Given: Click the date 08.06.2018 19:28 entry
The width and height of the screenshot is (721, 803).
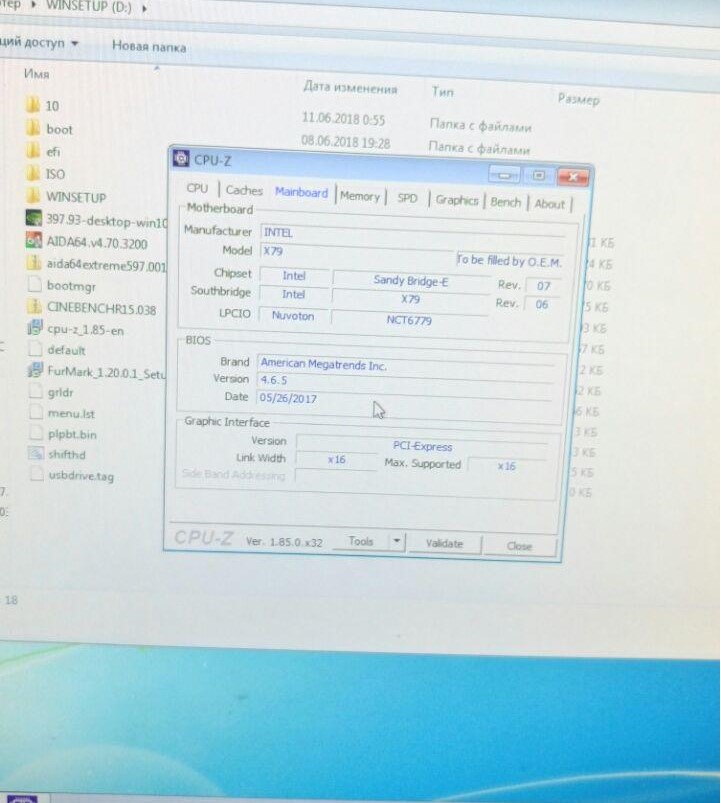Looking at the screenshot, I should [346, 142].
